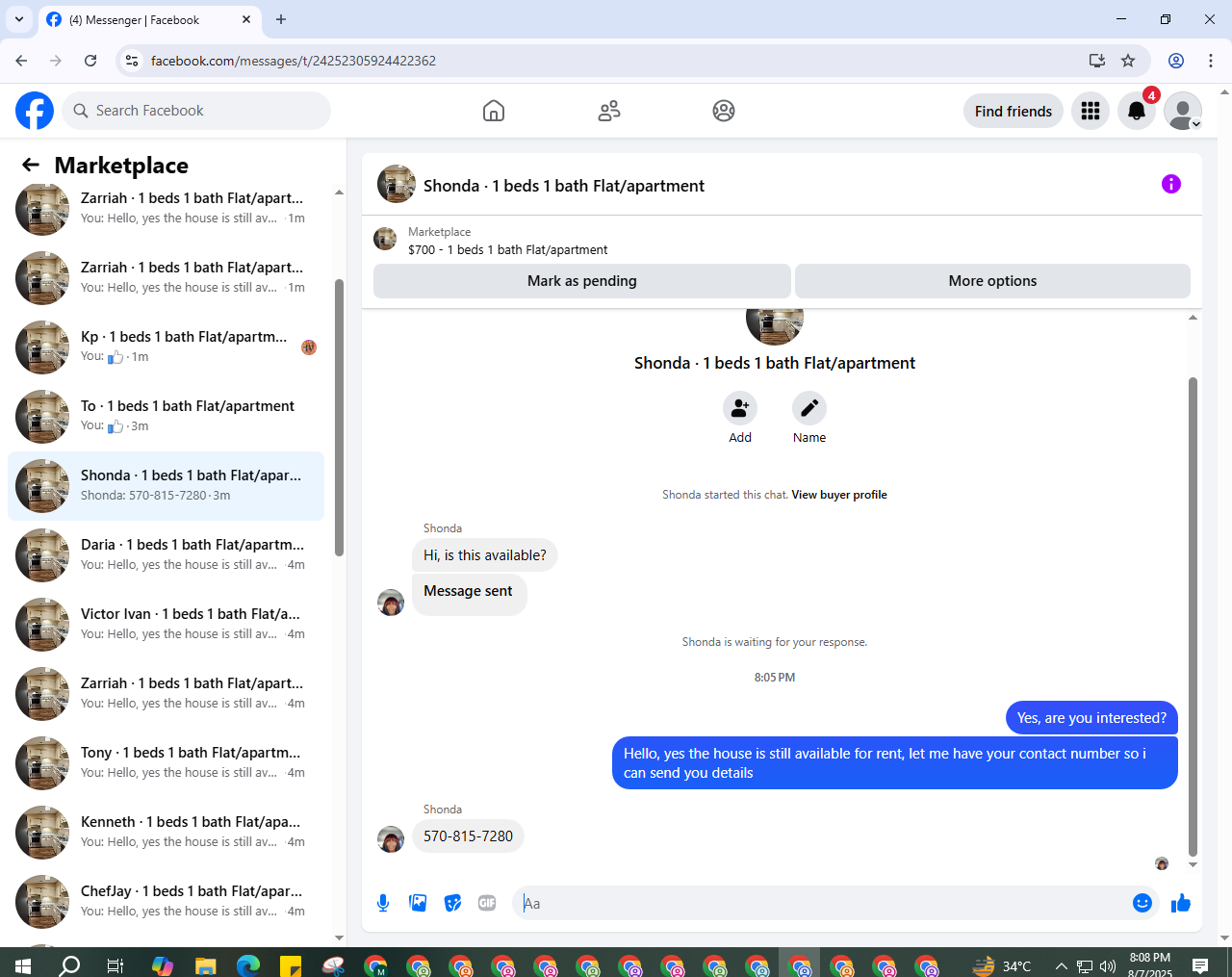Check notifications via the bell icon
The width and height of the screenshot is (1232, 977).
click(x=1137, y=111)
